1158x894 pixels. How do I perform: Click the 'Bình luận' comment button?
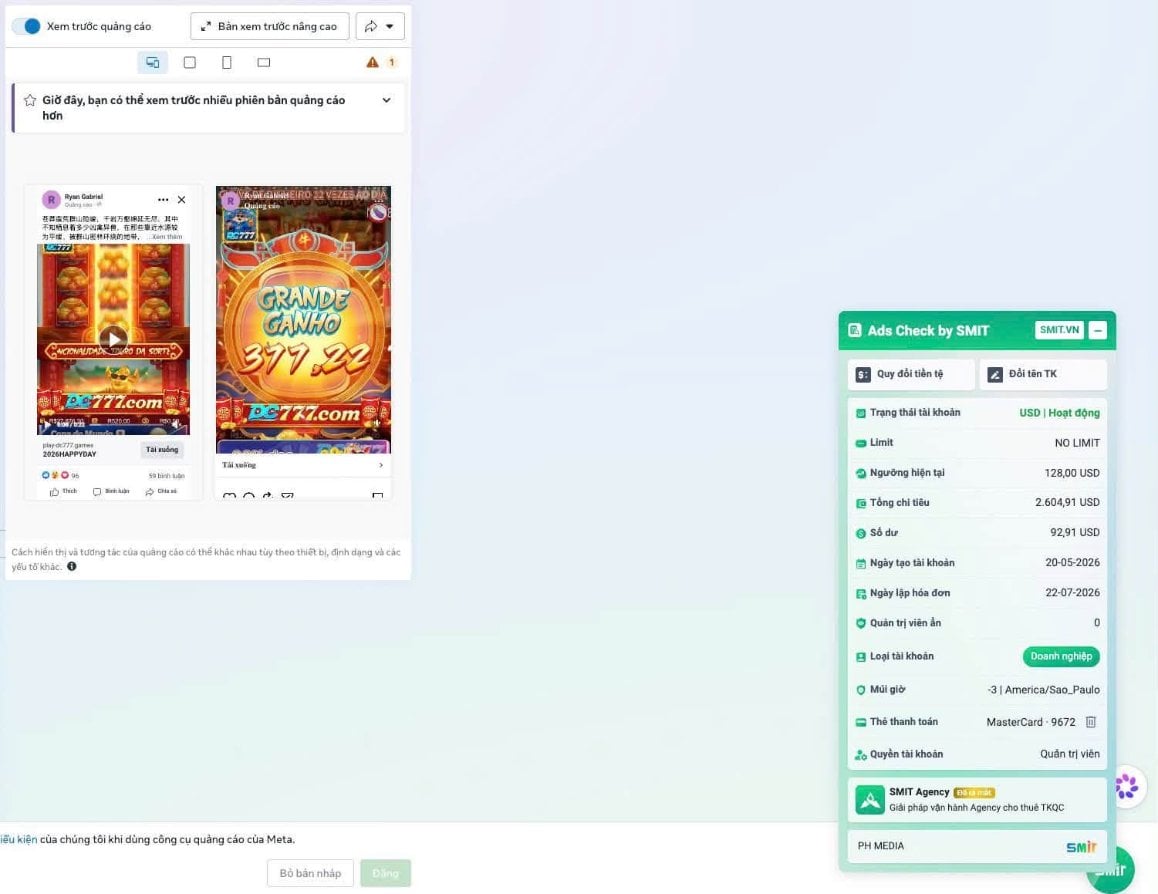(112, 492)
